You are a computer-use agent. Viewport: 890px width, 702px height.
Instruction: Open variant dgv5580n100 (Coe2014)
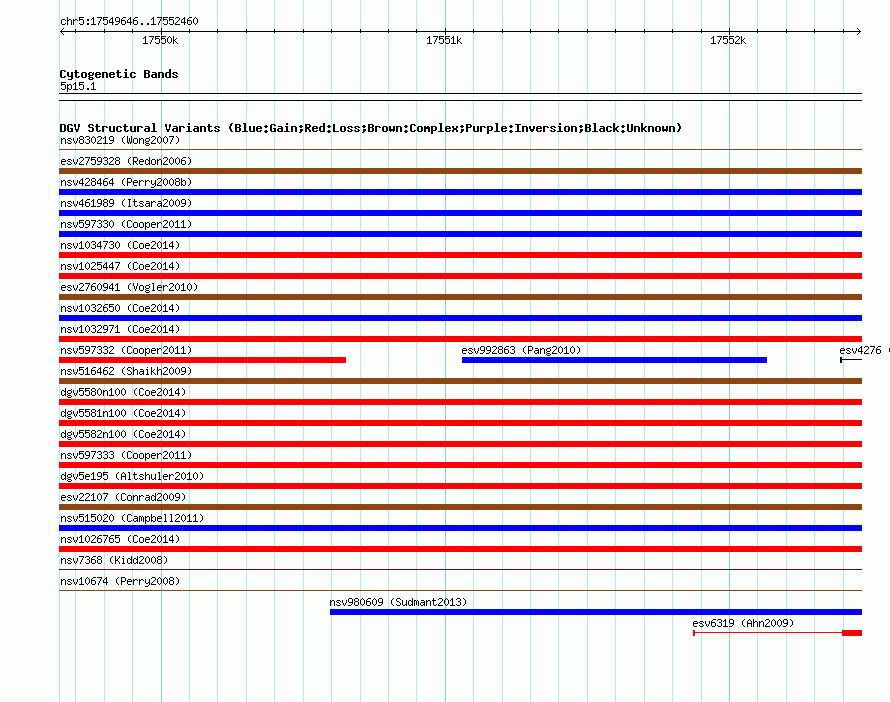123,392
